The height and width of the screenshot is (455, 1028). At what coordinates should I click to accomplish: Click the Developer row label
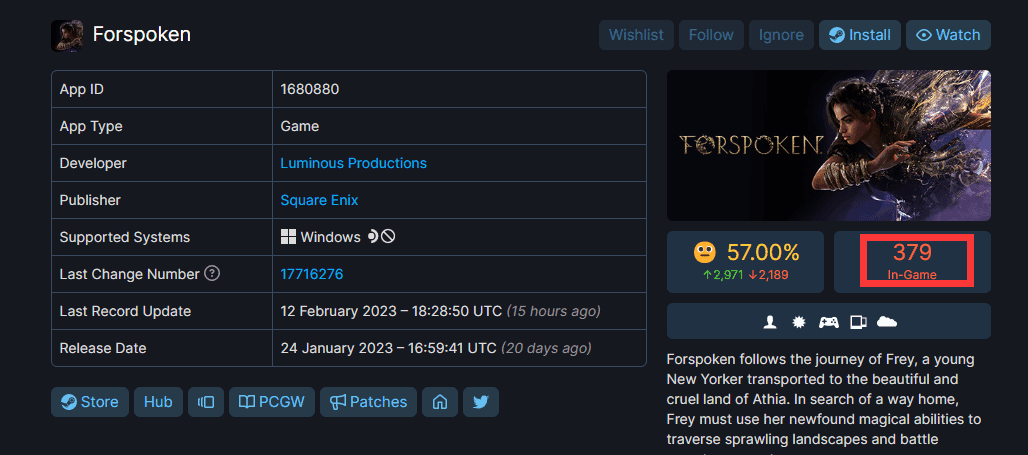coord(93,163)
